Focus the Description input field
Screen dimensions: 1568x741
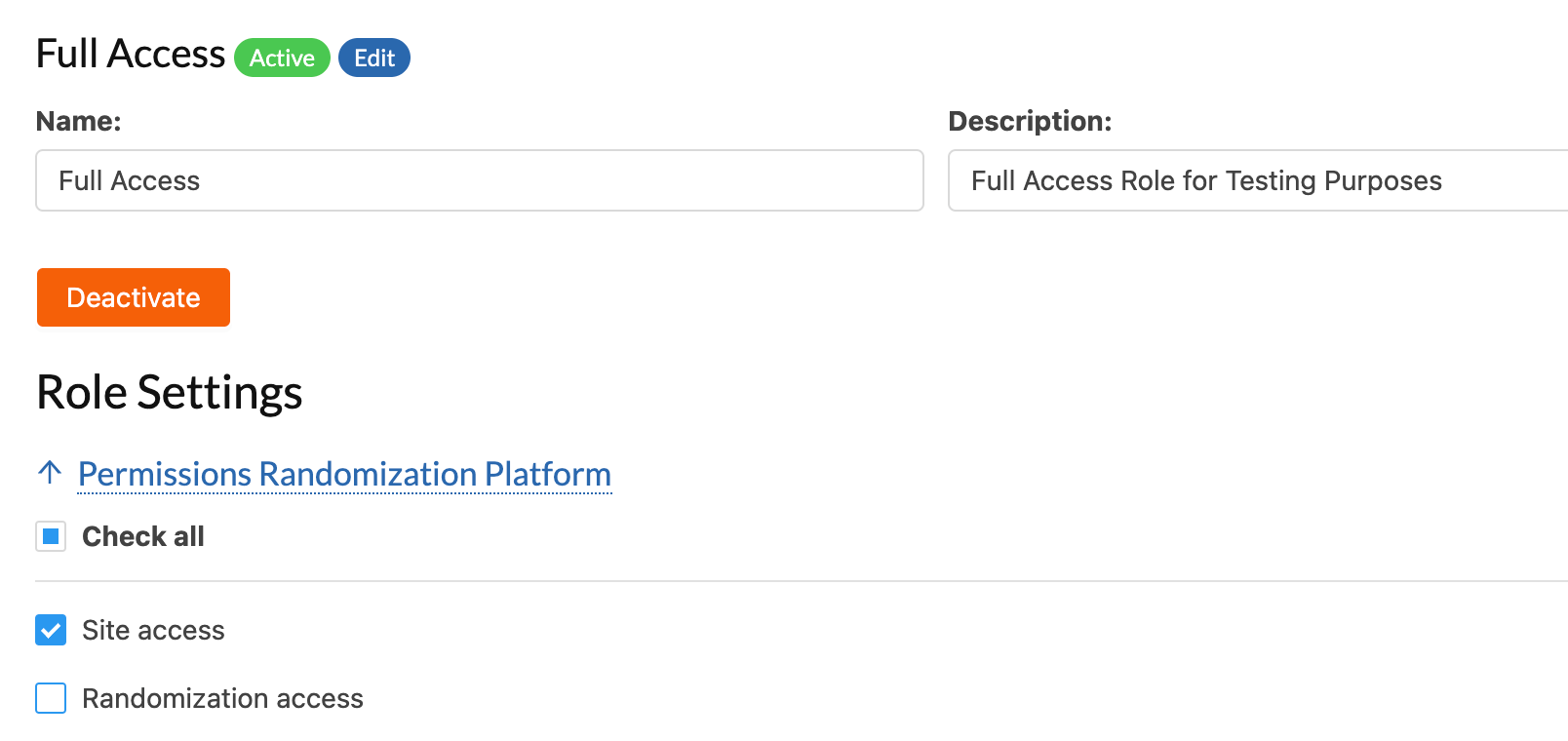1258,180
